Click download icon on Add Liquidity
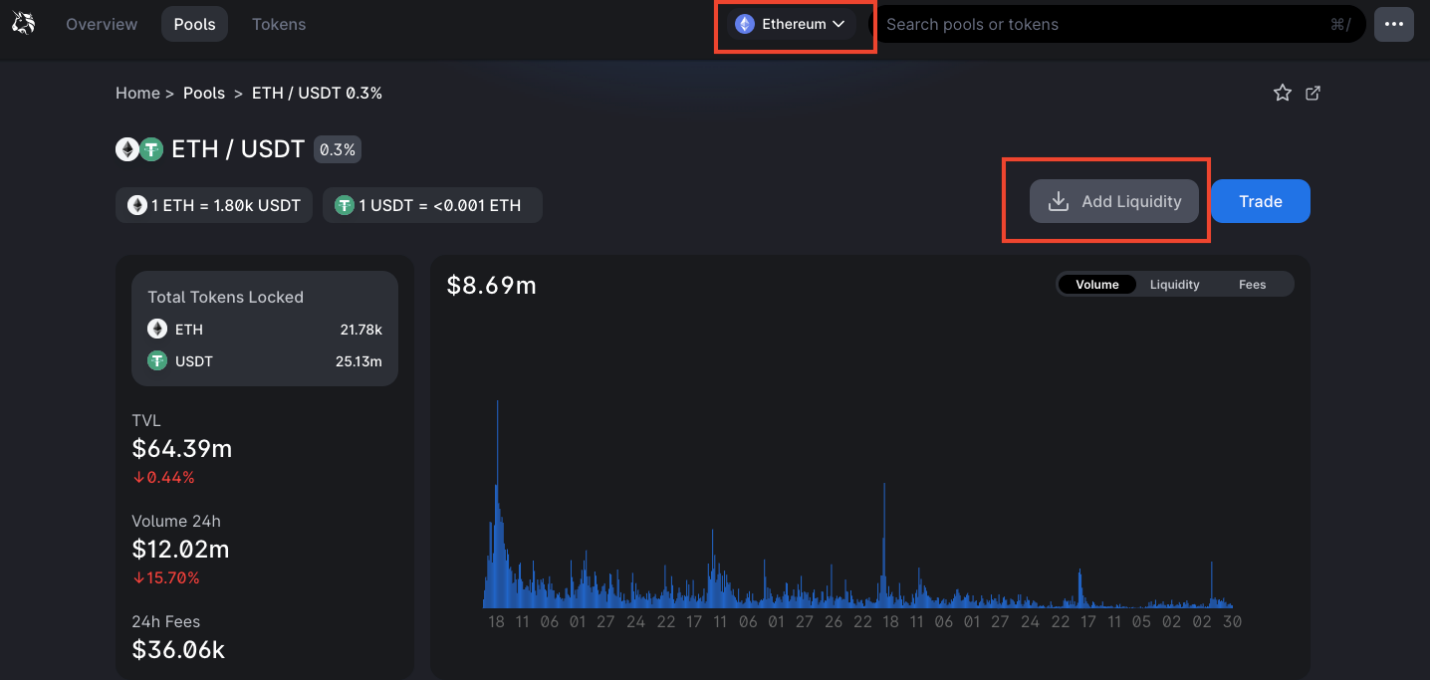1430x680 pixels. [1058, 202]
